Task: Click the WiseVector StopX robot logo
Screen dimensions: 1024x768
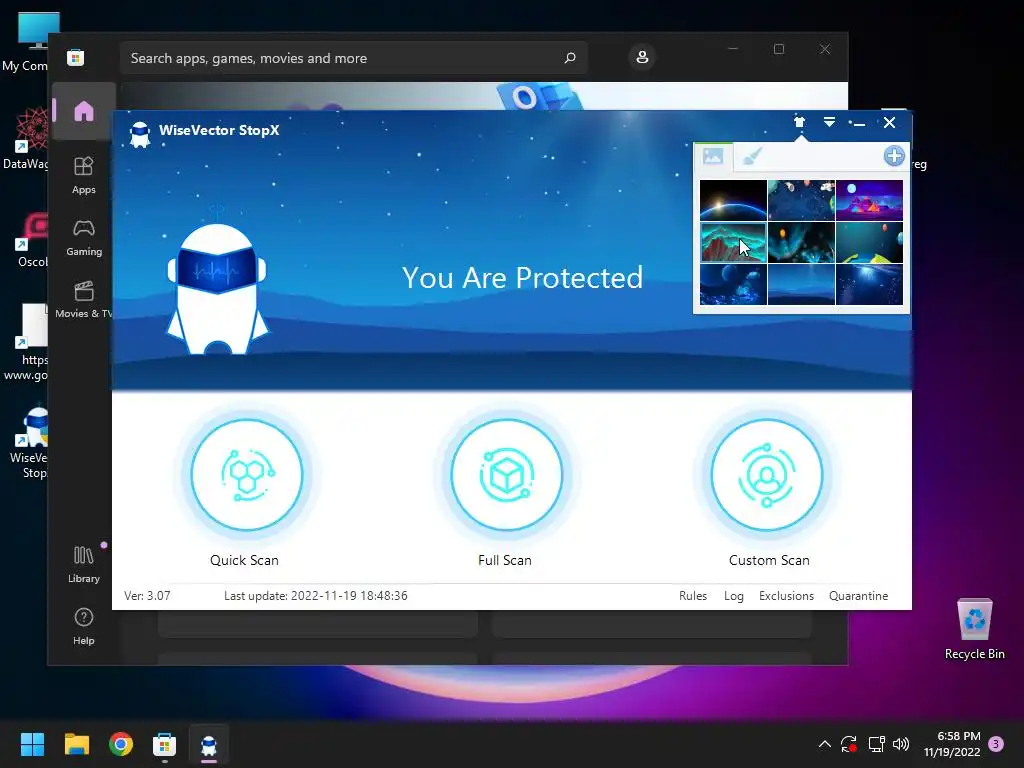Action: 140,135
